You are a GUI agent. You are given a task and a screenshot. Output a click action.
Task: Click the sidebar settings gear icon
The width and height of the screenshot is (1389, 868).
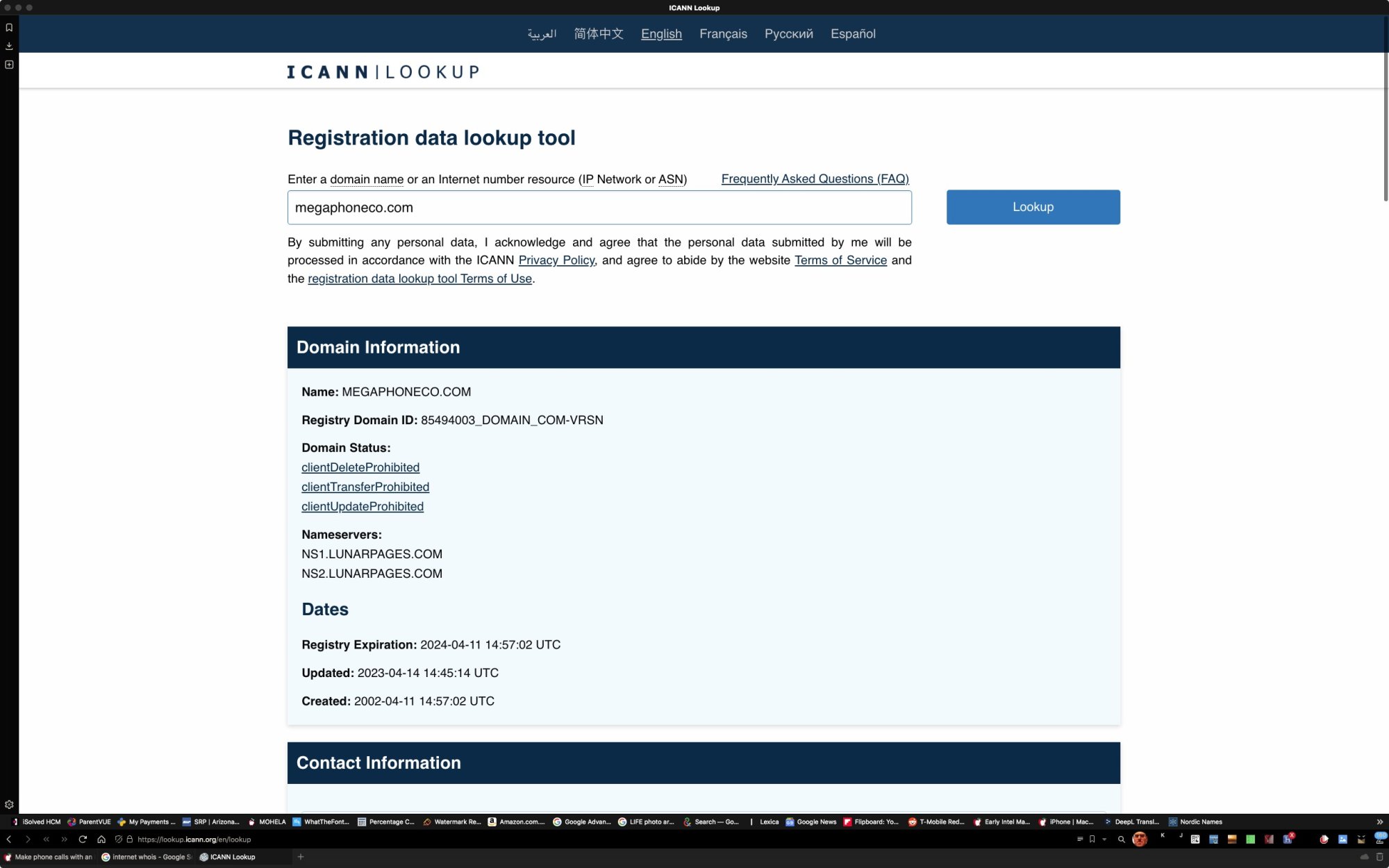click(x=9, y=804)
